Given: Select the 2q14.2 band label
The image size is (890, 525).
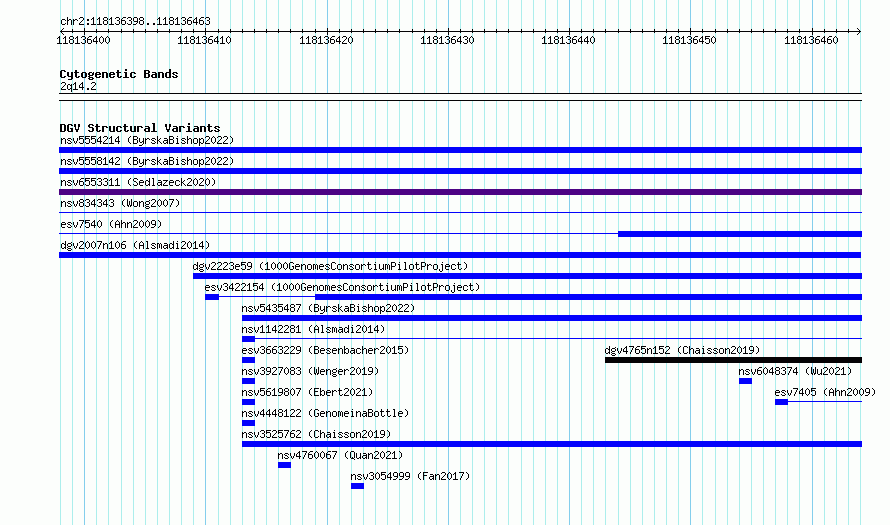Looking at the screenshot, I should 78,86.
